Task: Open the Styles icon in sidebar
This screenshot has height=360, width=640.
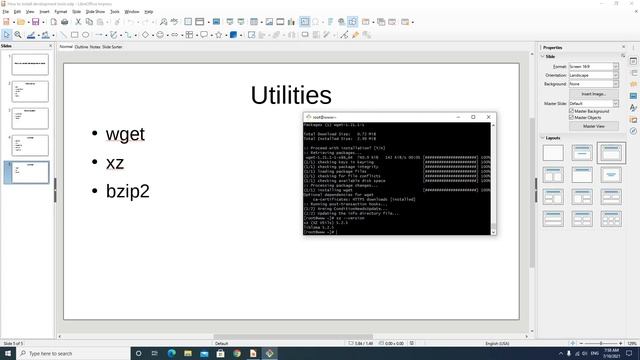Action: click(x=633, y=108)
